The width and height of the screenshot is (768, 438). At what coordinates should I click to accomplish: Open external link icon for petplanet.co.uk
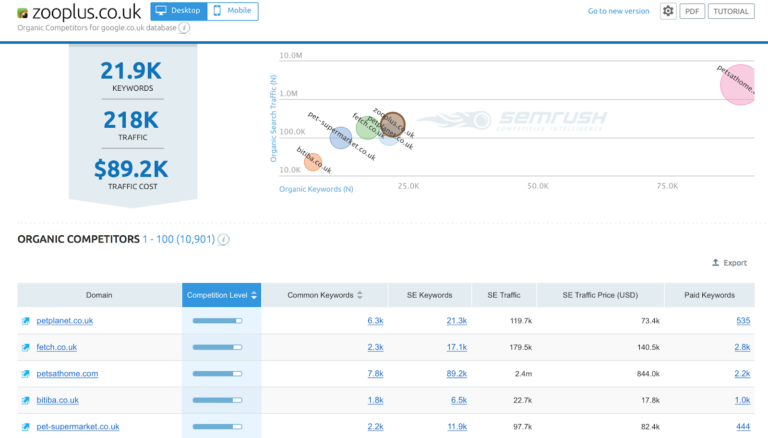point(25,321)
